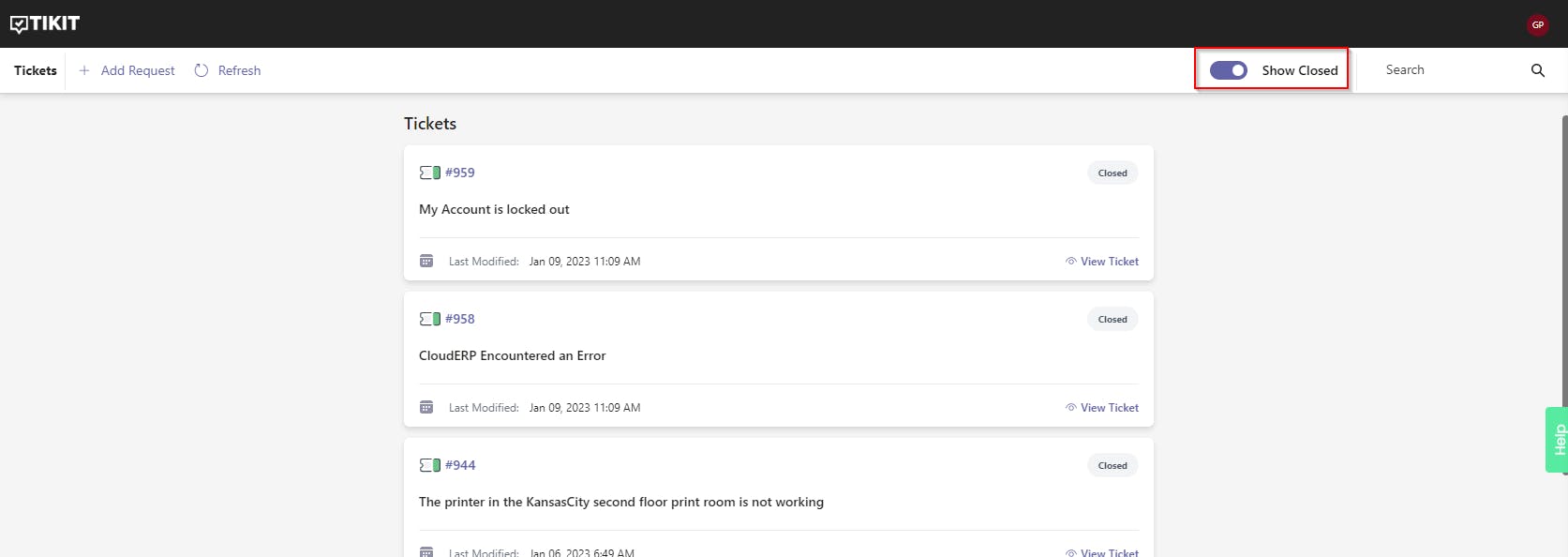Open the Tickets tab

[36, 70]
